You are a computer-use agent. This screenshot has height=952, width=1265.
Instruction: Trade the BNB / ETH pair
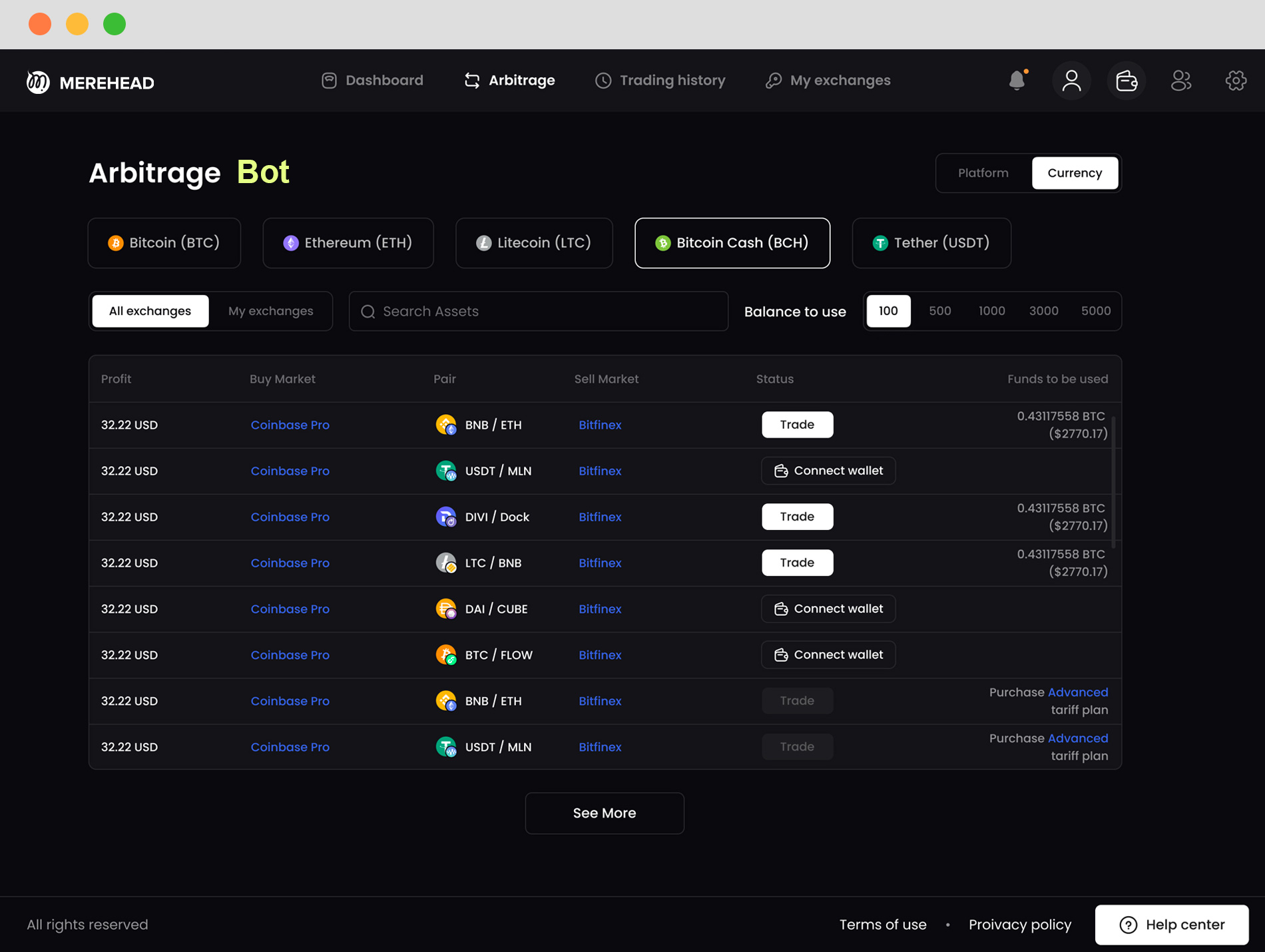click(797, 424)
